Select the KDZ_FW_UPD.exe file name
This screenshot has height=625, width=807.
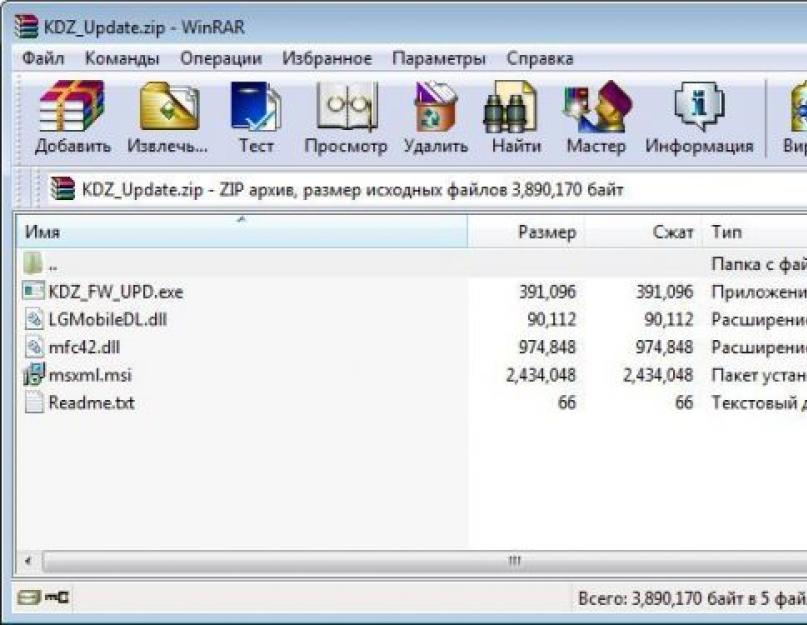116,292
